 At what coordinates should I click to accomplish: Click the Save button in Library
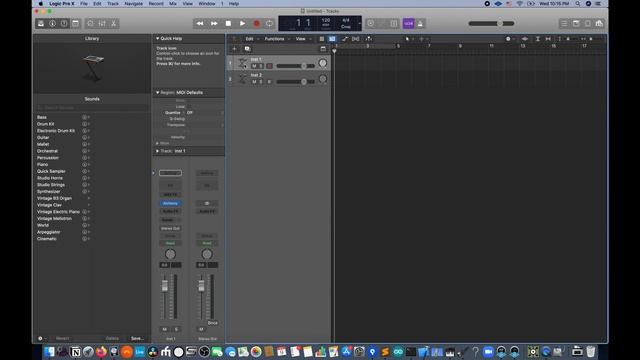[137, 338]
